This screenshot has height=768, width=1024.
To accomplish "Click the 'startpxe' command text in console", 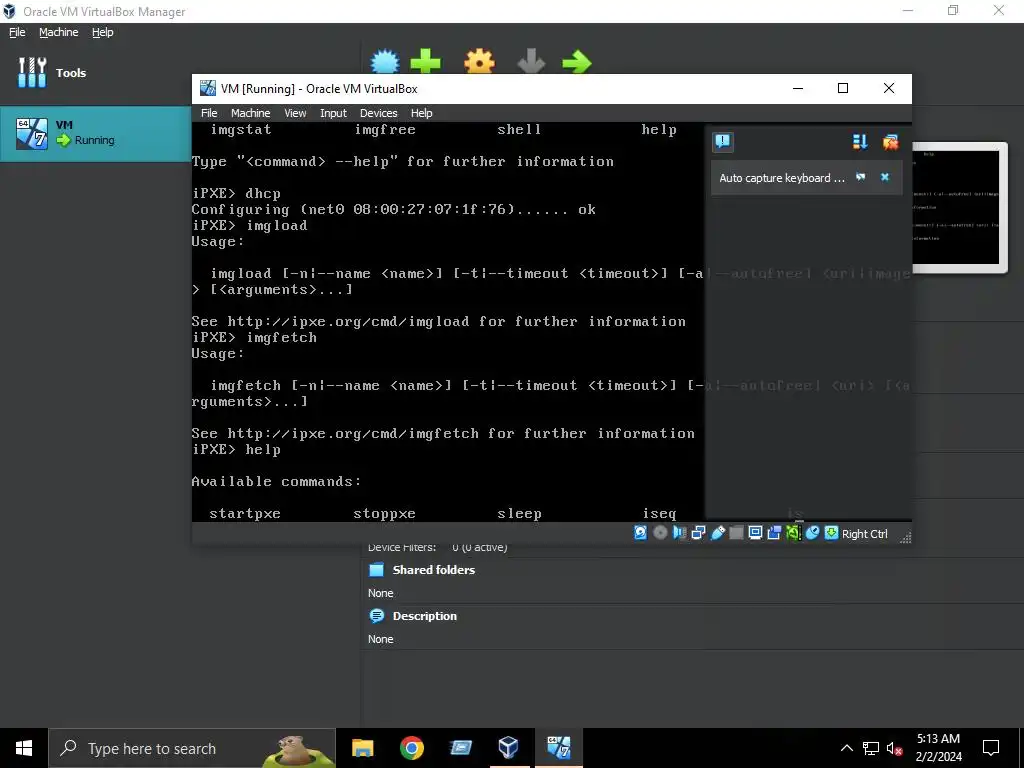I will coord(245,513).
